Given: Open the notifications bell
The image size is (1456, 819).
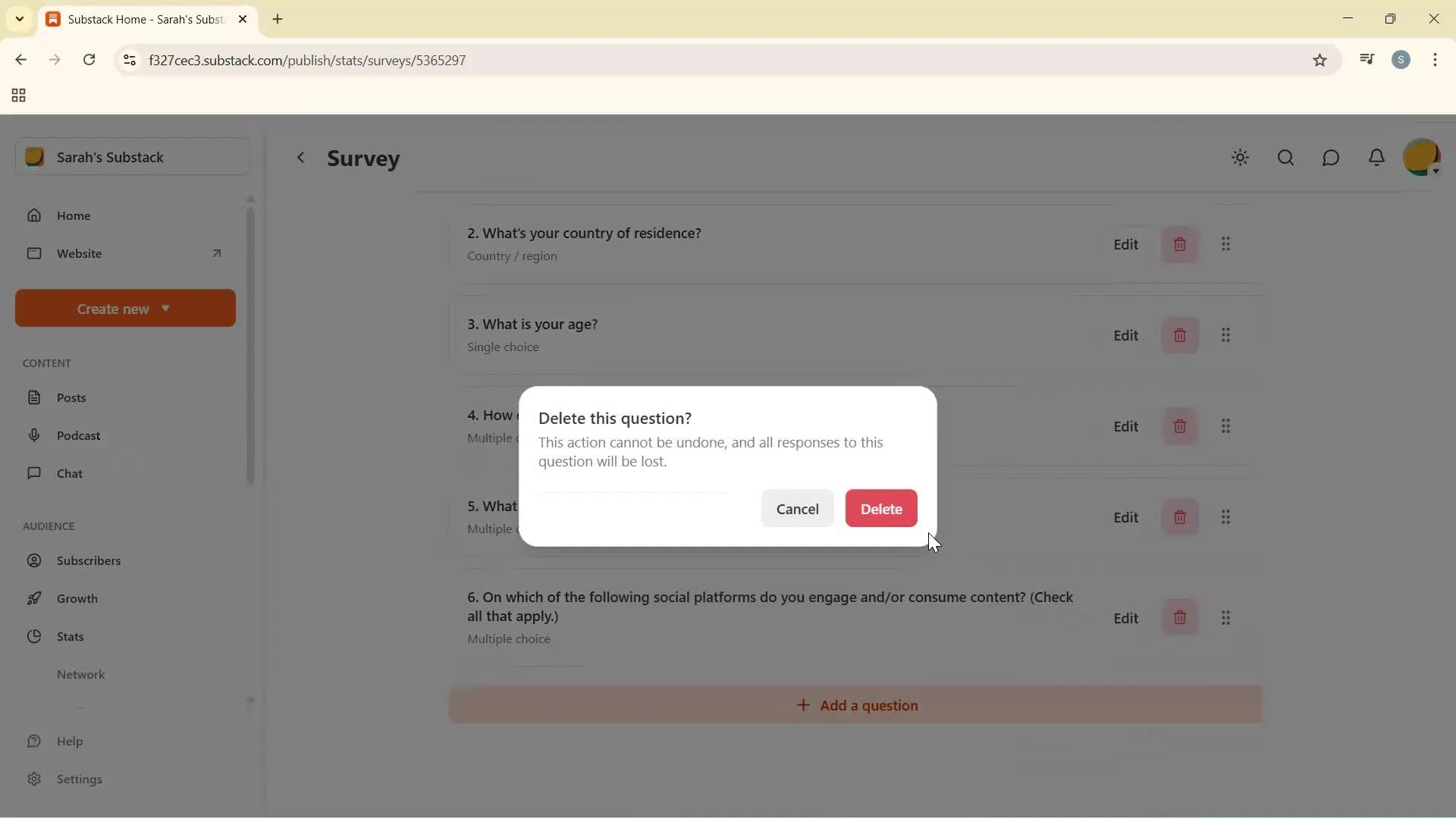Looking at the screenshot, I should (x=1376, y=158).
